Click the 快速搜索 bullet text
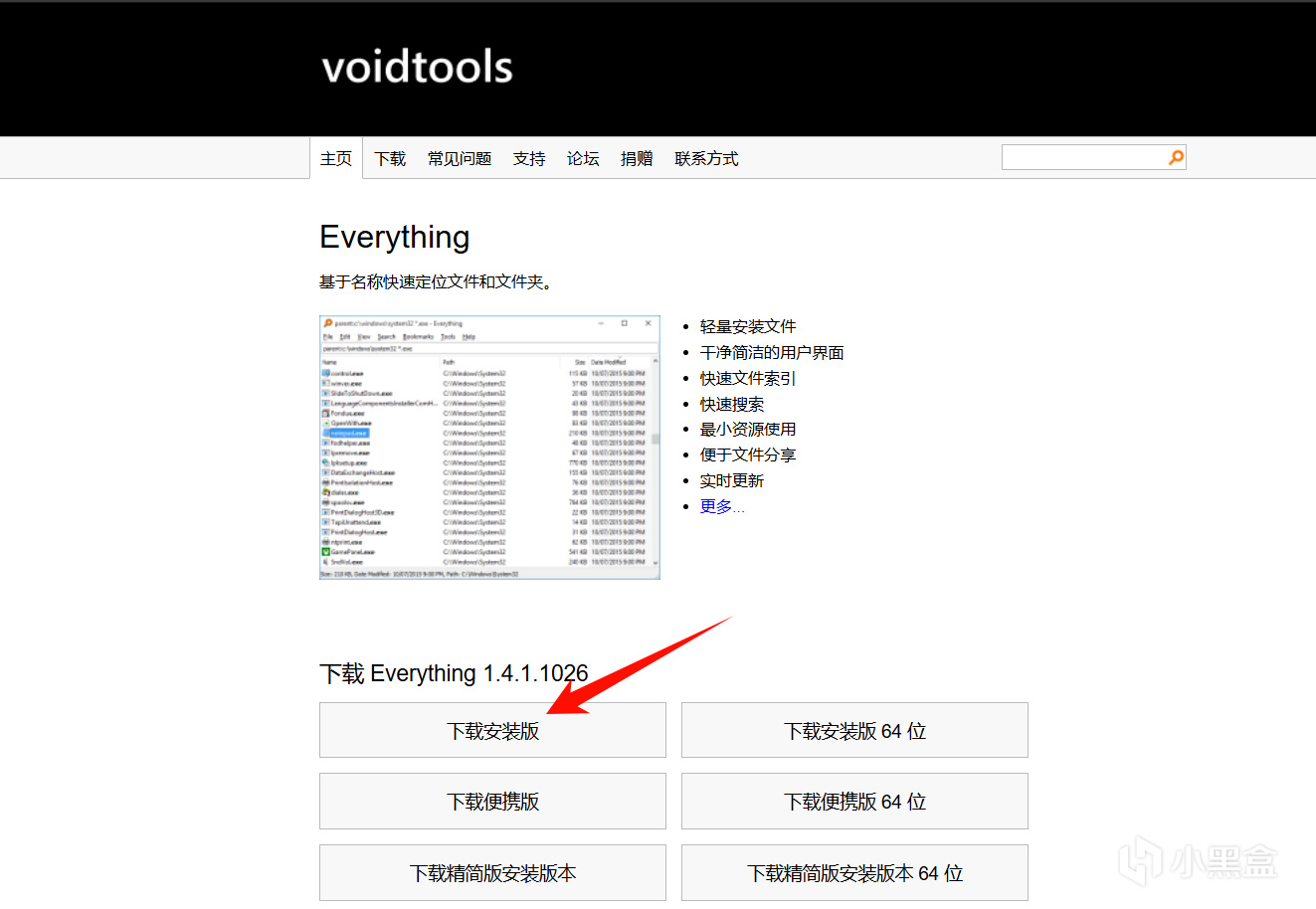 click(x=732, y=404)
